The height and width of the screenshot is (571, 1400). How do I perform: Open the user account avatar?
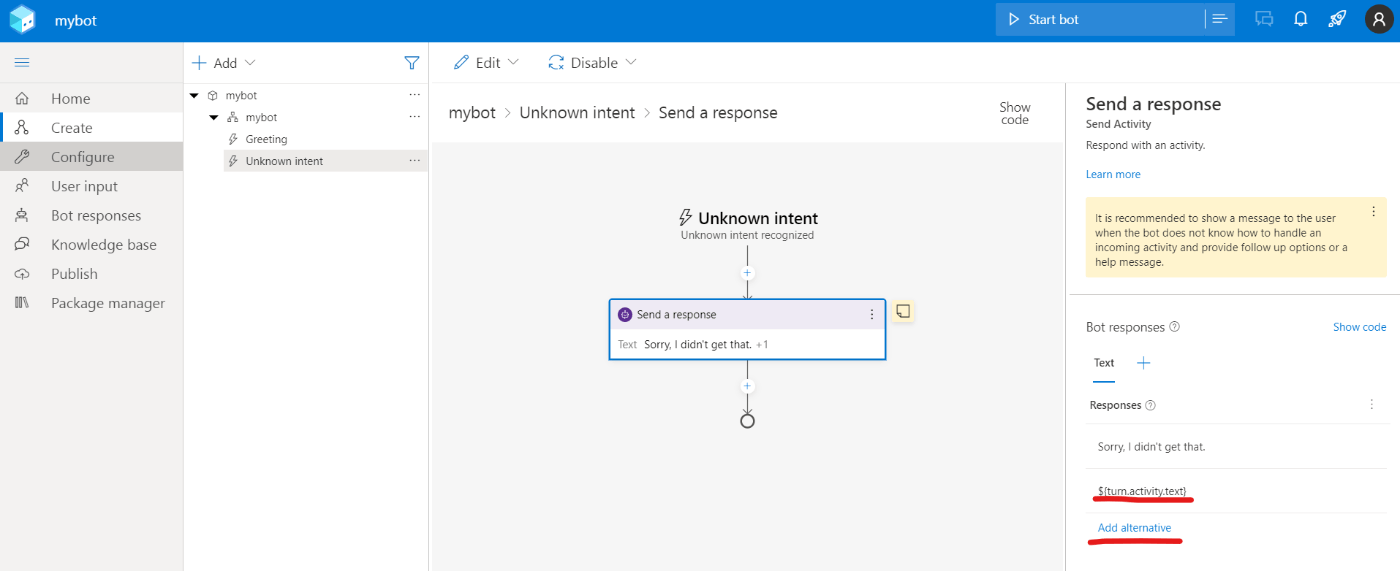click(x=1379, y=19)
